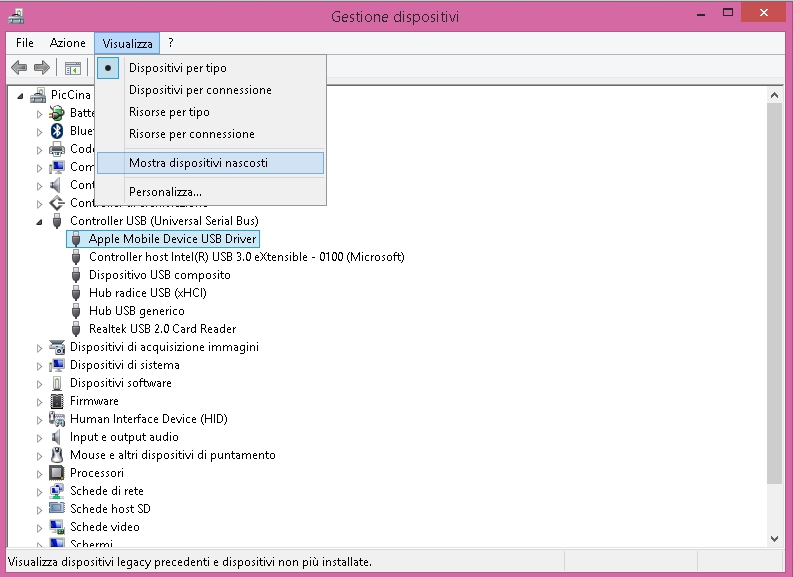Open Personalizza... from the Visualizza menu
793x577 pixels.
click(165, 192)
